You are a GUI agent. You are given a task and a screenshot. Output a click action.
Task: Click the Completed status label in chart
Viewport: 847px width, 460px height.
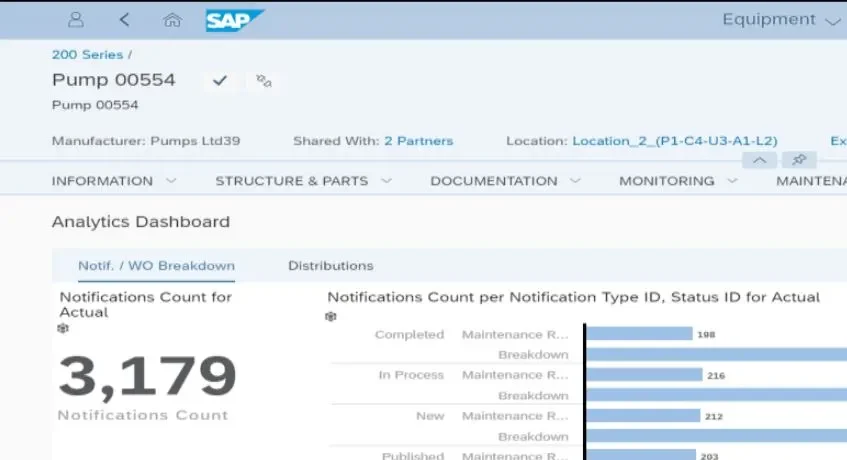[x=409, y=334]
